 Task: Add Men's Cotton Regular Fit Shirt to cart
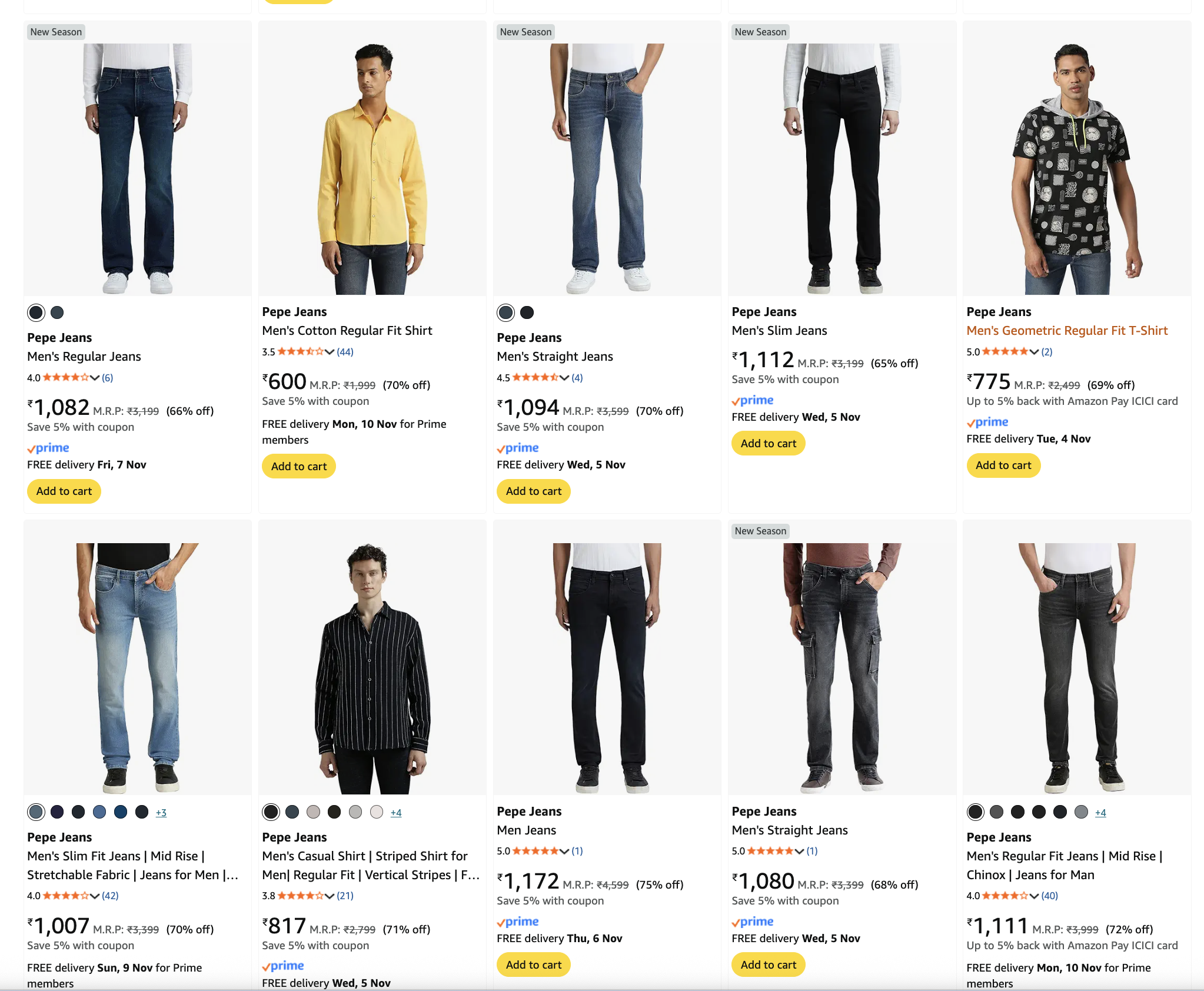tap(298, 467)
